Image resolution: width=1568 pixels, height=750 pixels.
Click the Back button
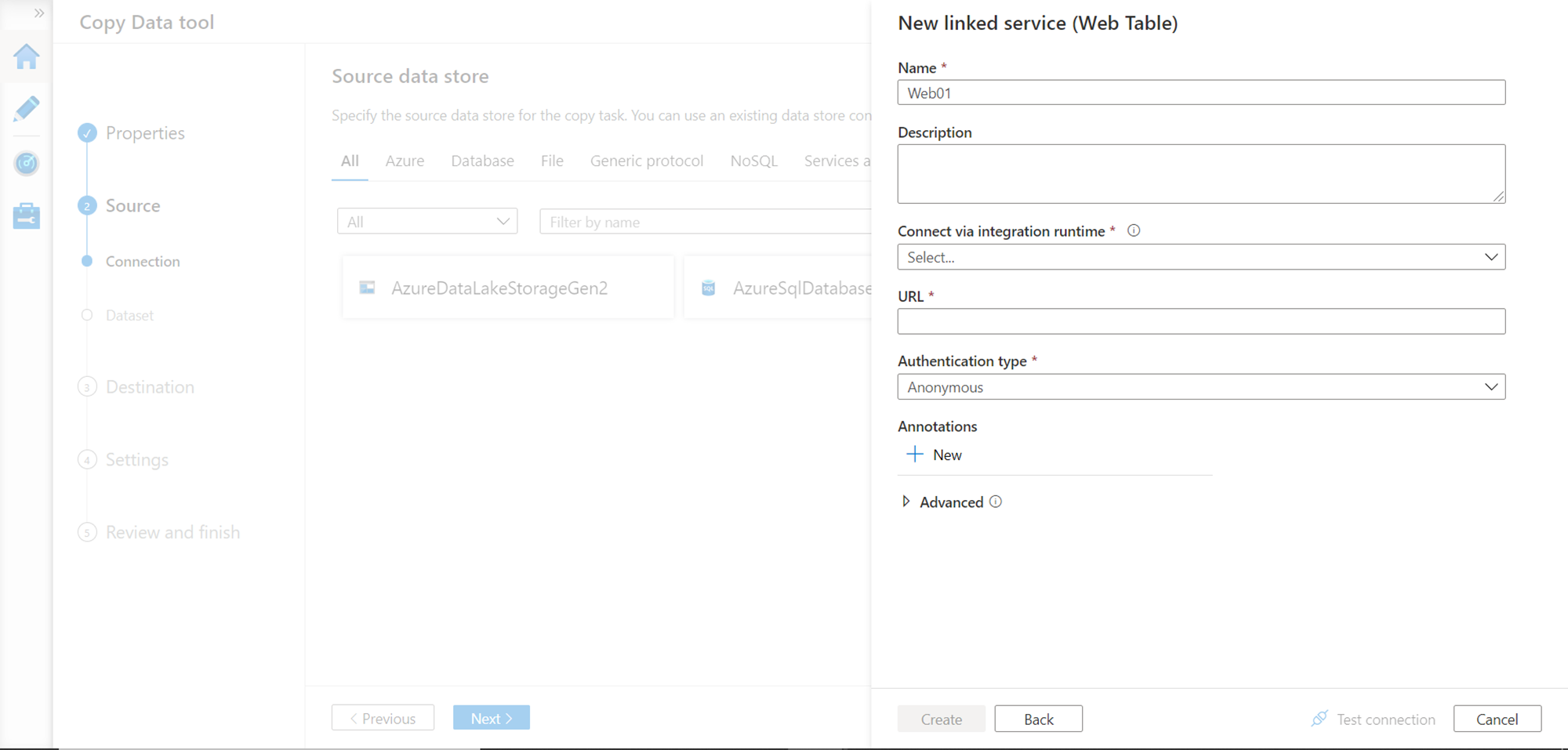[x=1038, y=719]
